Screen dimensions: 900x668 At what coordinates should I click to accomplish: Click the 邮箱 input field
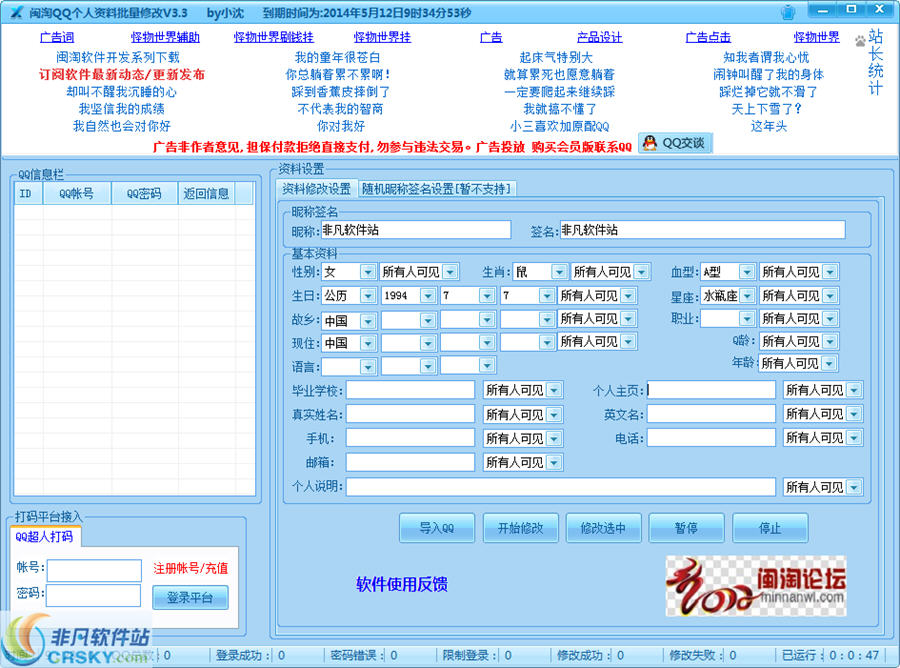410,462
